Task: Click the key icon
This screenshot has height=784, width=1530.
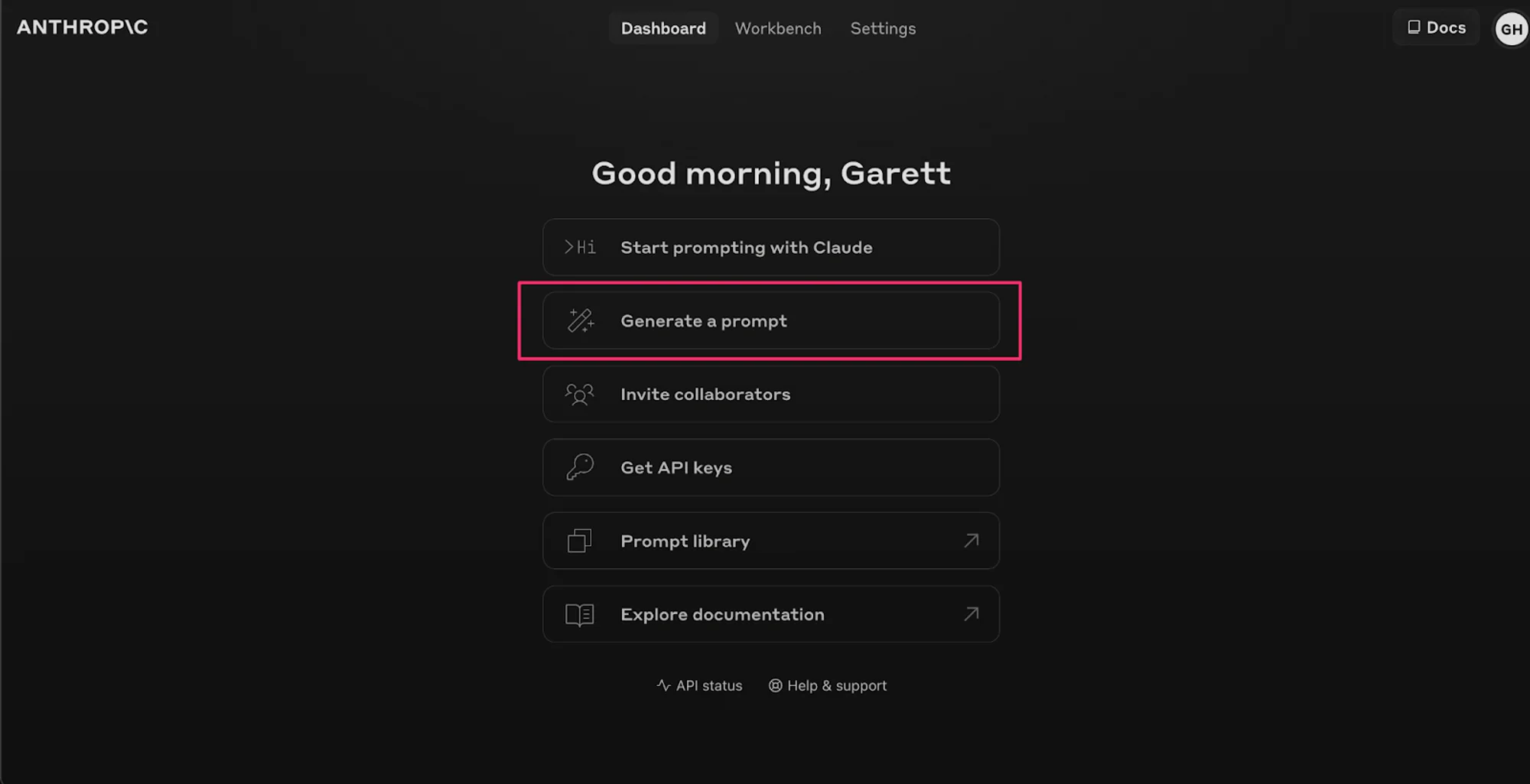Action: [x=580, y=467]
